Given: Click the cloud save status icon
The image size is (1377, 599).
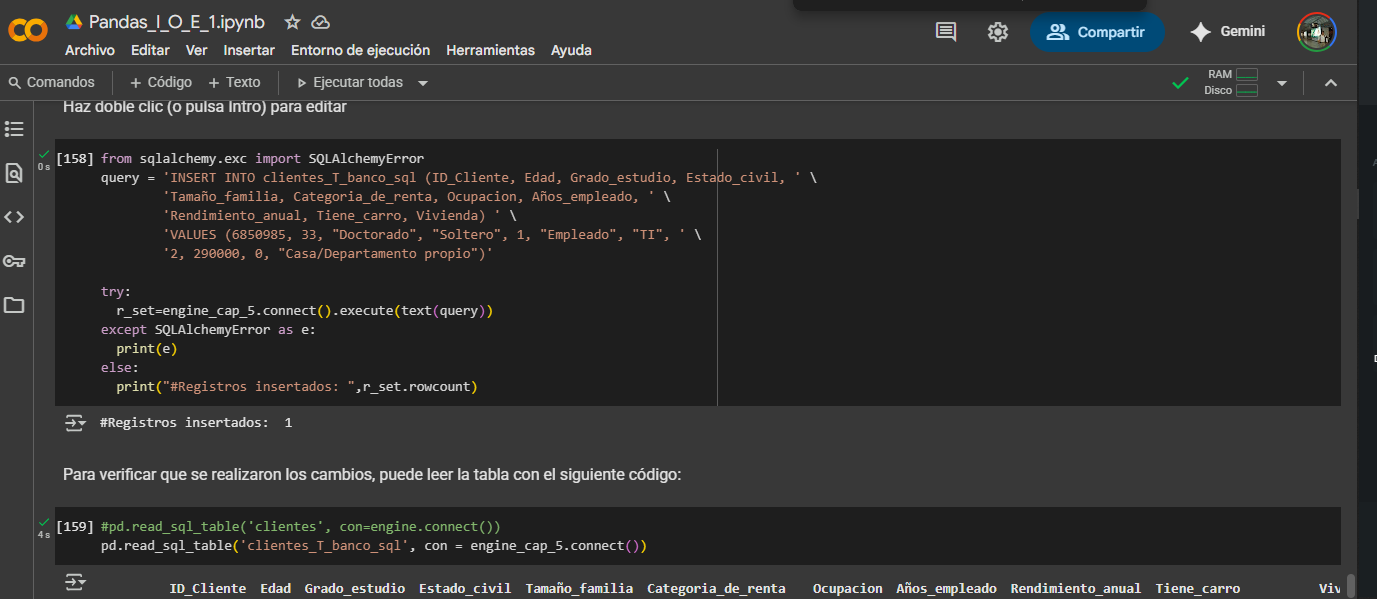Looking at the screenshot, I should 320,22.
